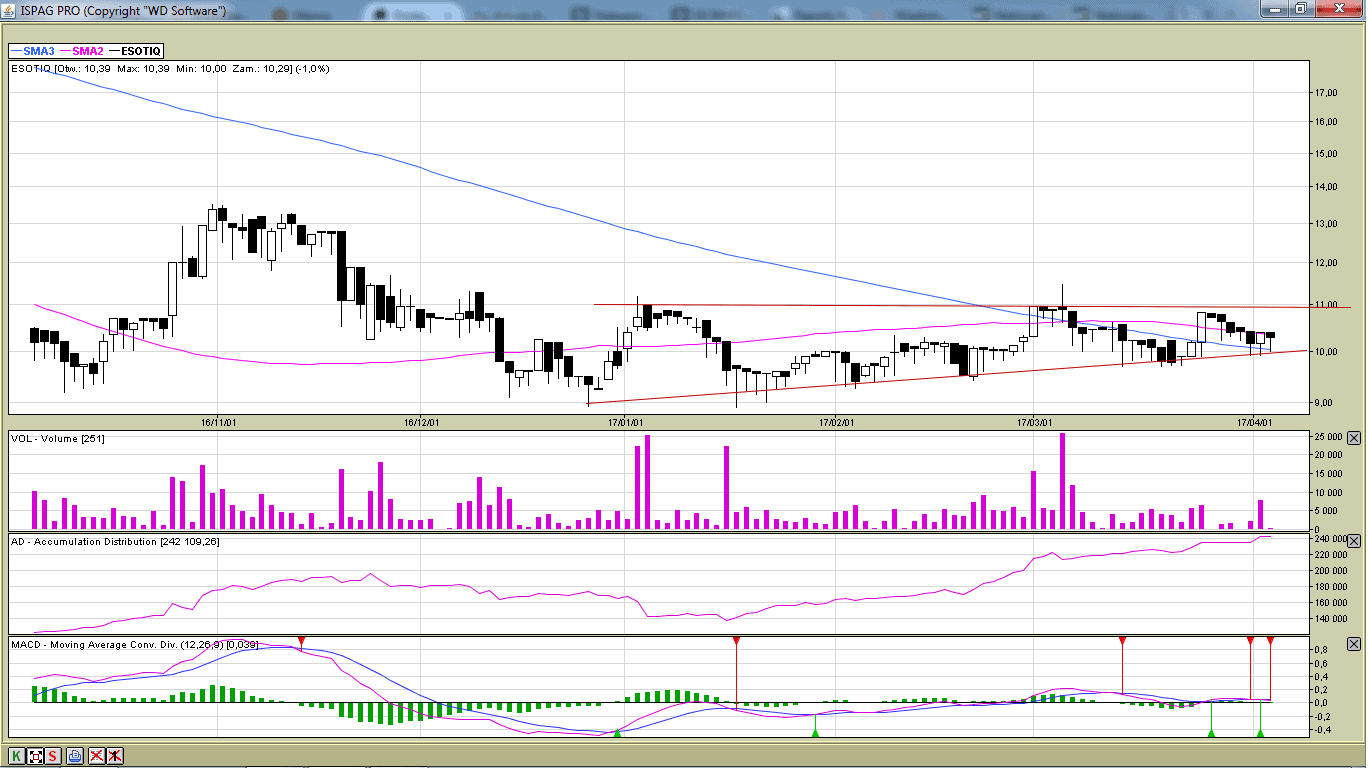Click the red S toolbar button

(53, 756)
